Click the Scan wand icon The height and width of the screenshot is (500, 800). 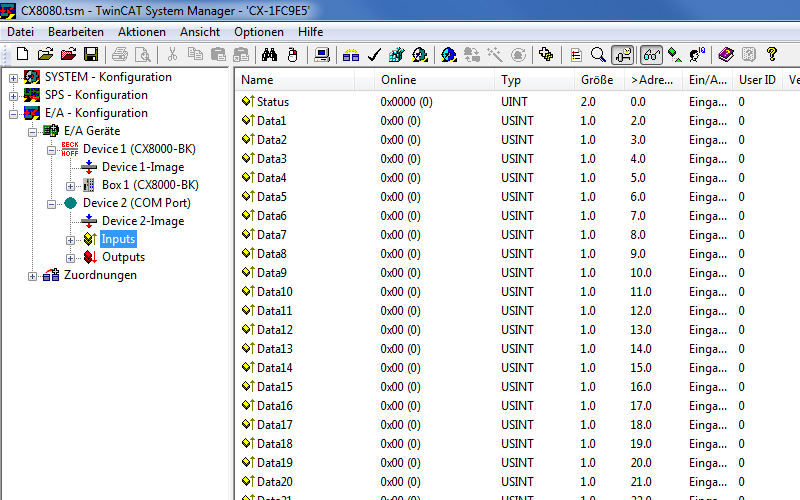pos(495,54)
